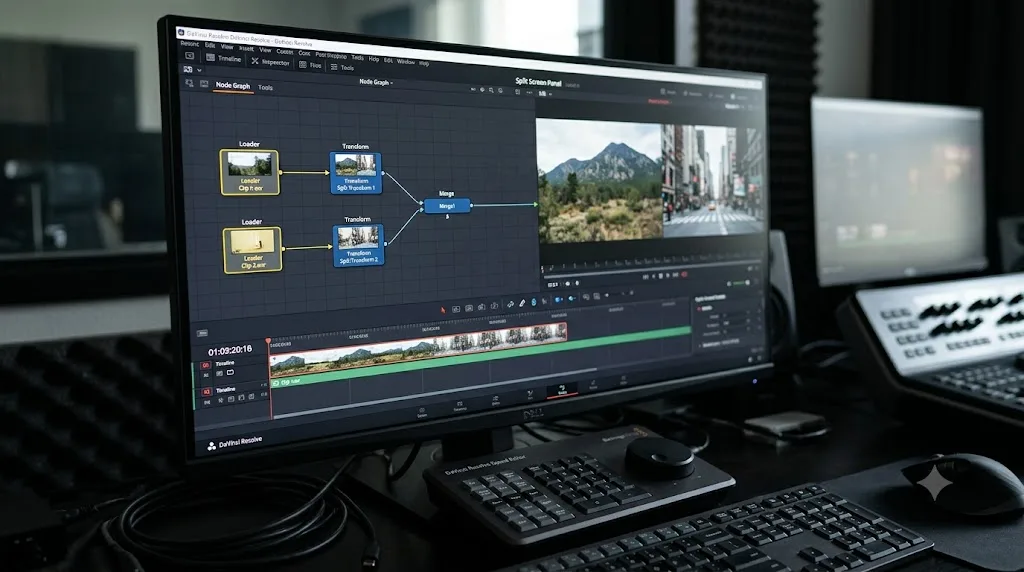
Task: Open the Edit menu in the menu bar
Action: point(210,45)
